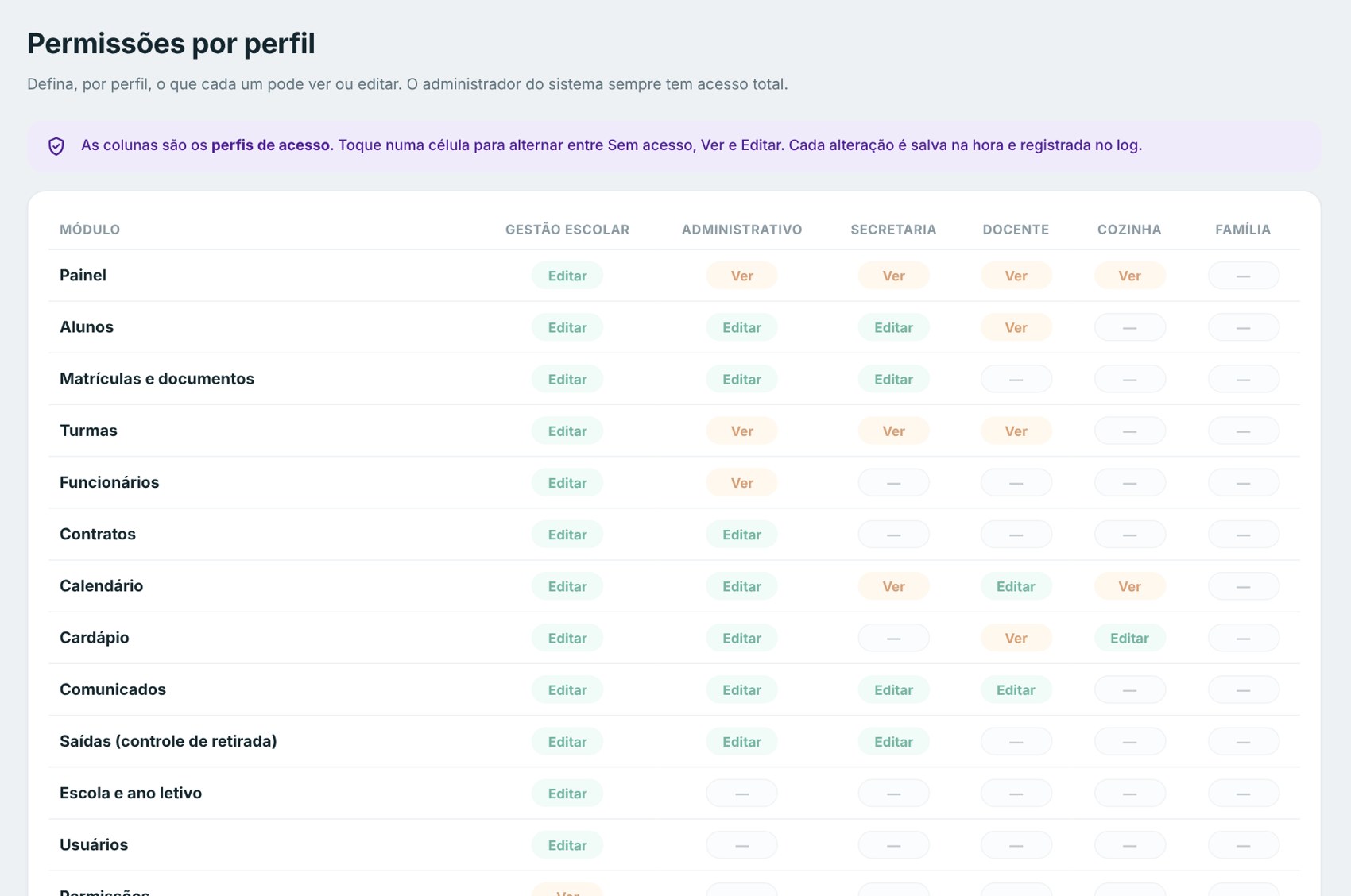
Task: Click the Permissões por perfil heading
Action: pyautogui.click(x=171, y=44)
